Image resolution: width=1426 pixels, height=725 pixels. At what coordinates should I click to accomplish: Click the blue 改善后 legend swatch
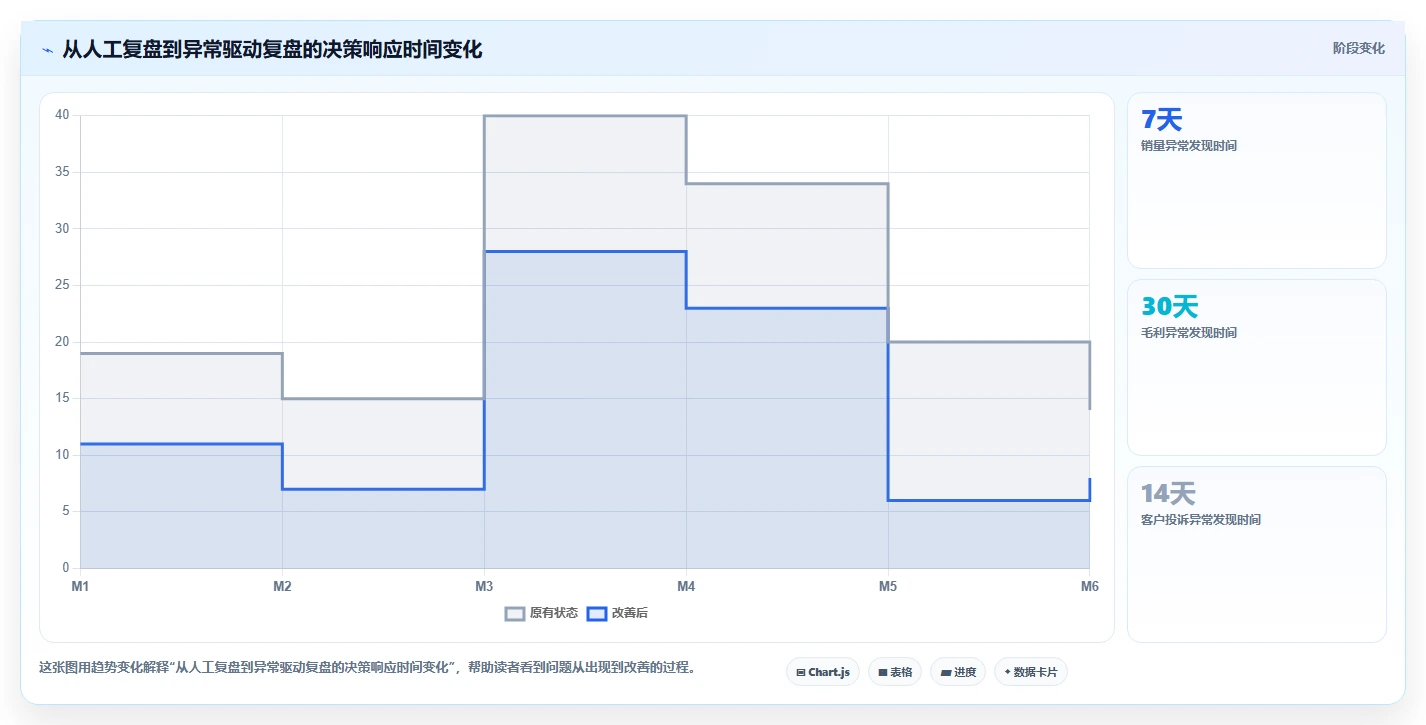point(597,613)
